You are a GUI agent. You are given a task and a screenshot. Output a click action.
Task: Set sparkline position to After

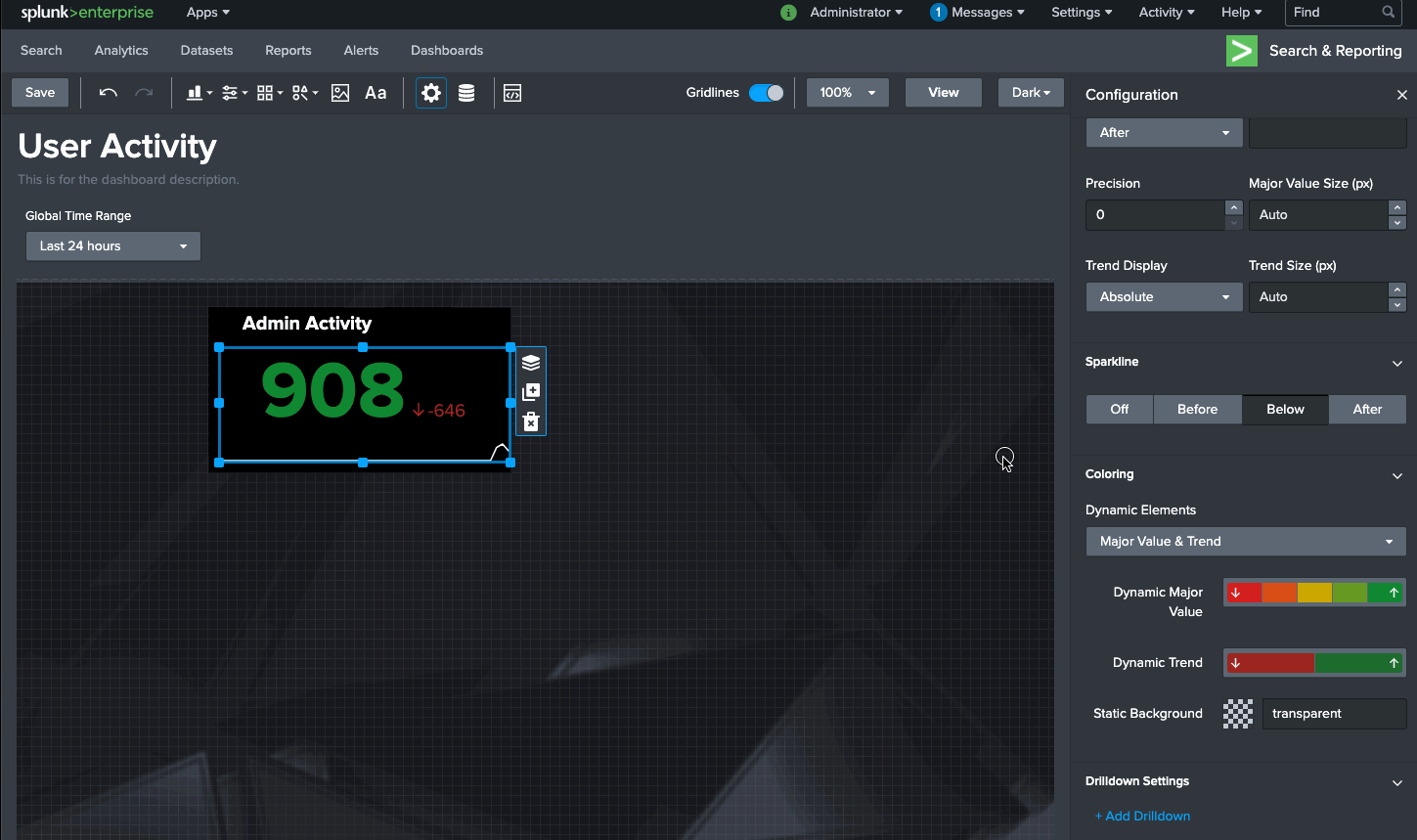pos(1366,410)
